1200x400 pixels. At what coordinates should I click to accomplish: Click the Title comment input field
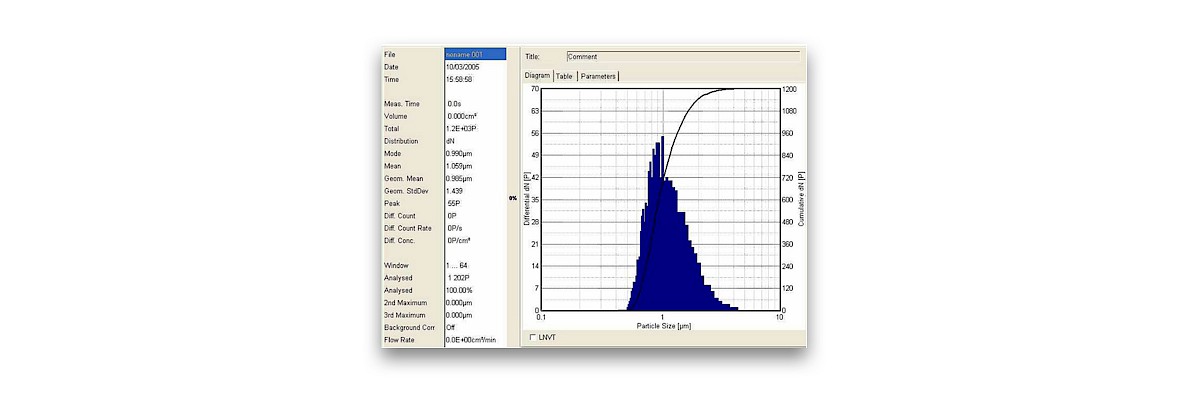click(682, 57)
